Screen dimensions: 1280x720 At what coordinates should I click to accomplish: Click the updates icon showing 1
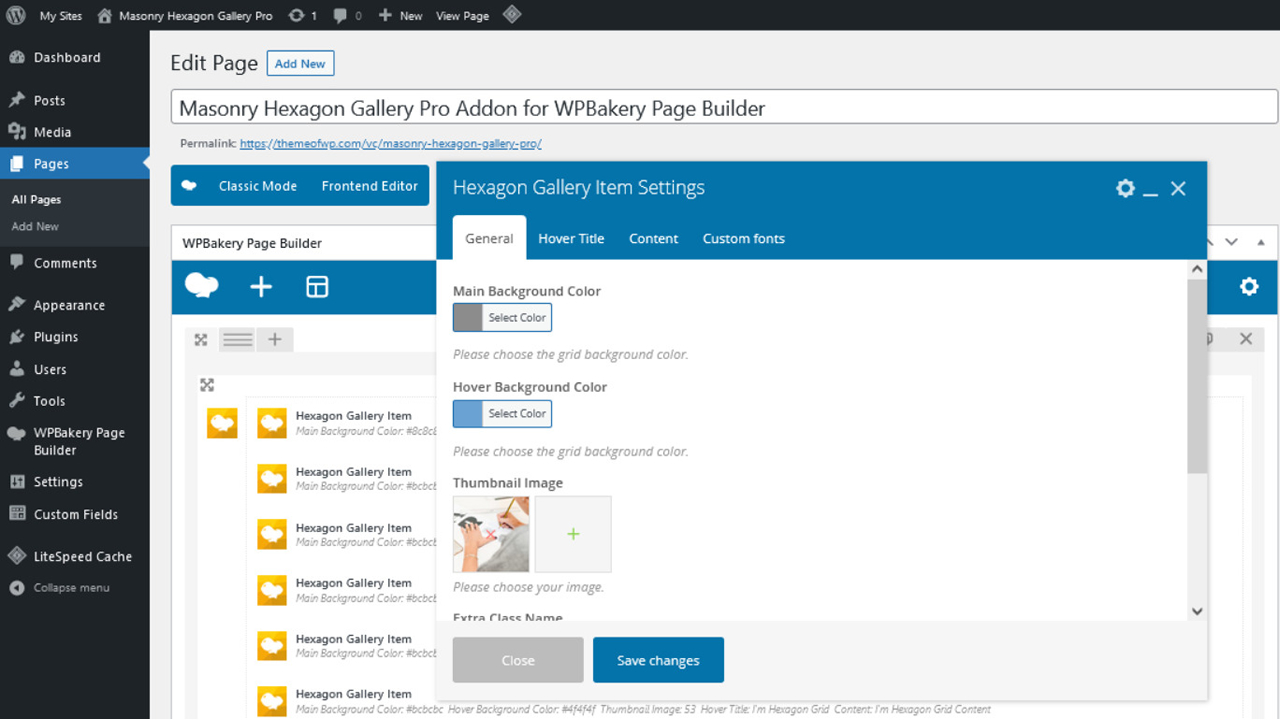[x=303, y=16]
